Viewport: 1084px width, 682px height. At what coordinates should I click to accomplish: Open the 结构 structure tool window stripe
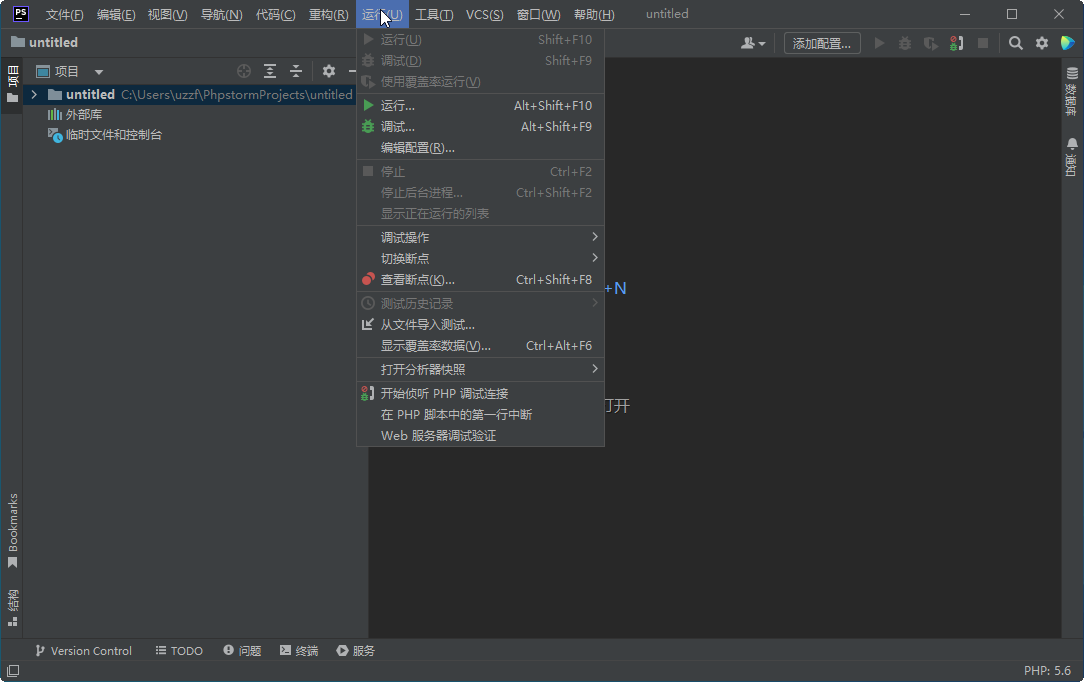pyautogui.click(x=12, y=608)
